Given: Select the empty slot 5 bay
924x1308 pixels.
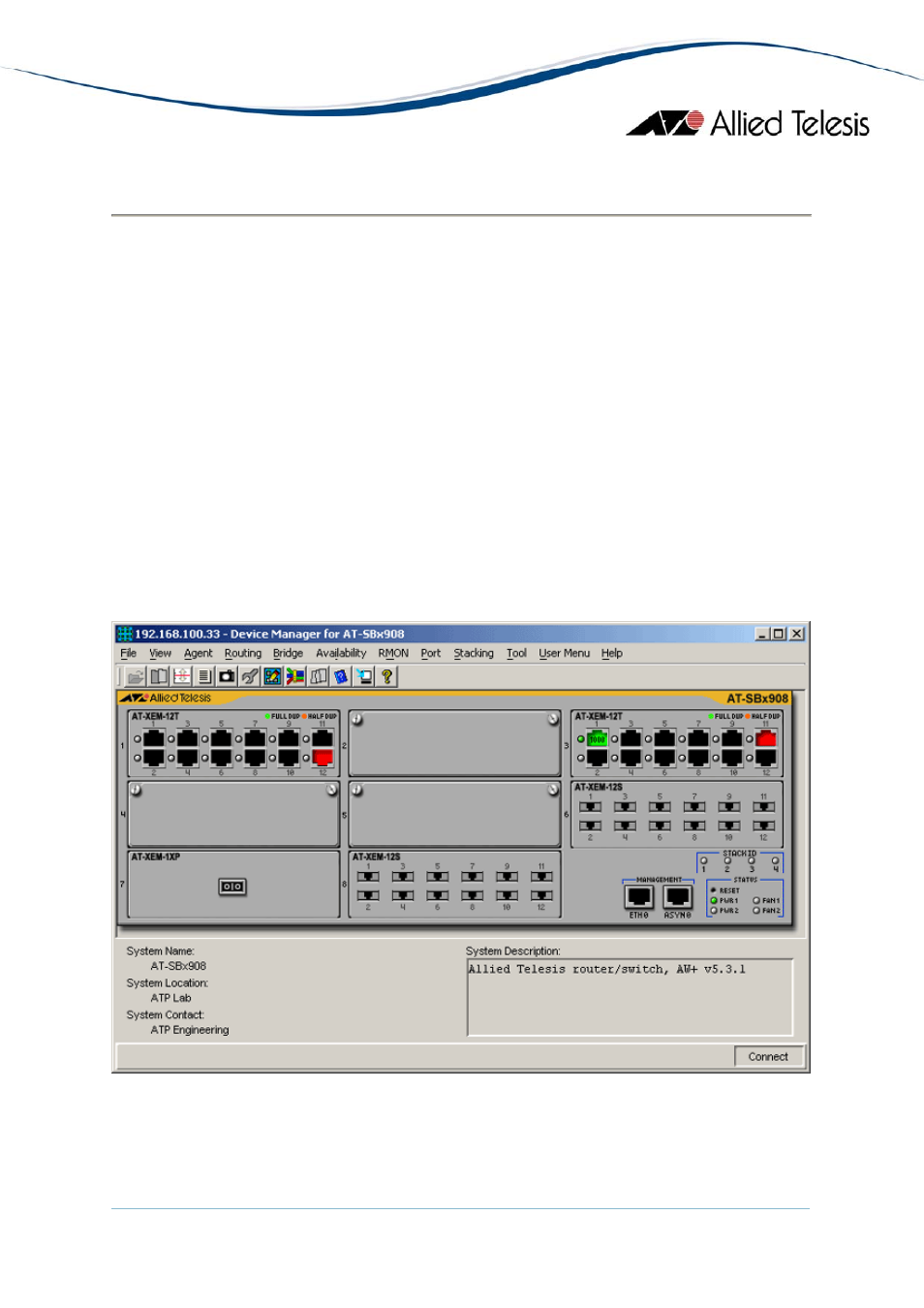Looking at the screenshot, I should click(x=454, y=815).
